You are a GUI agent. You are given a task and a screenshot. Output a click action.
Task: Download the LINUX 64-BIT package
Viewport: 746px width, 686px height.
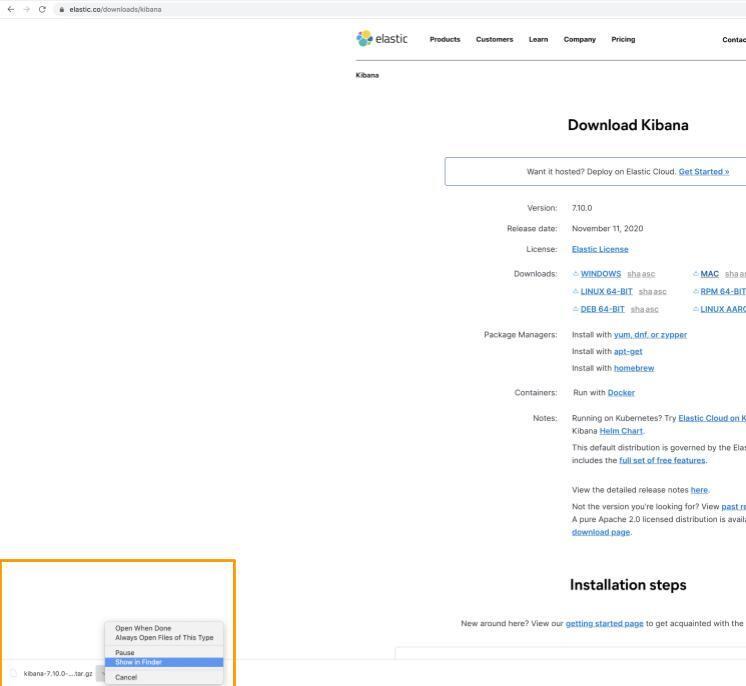(606, 291)
